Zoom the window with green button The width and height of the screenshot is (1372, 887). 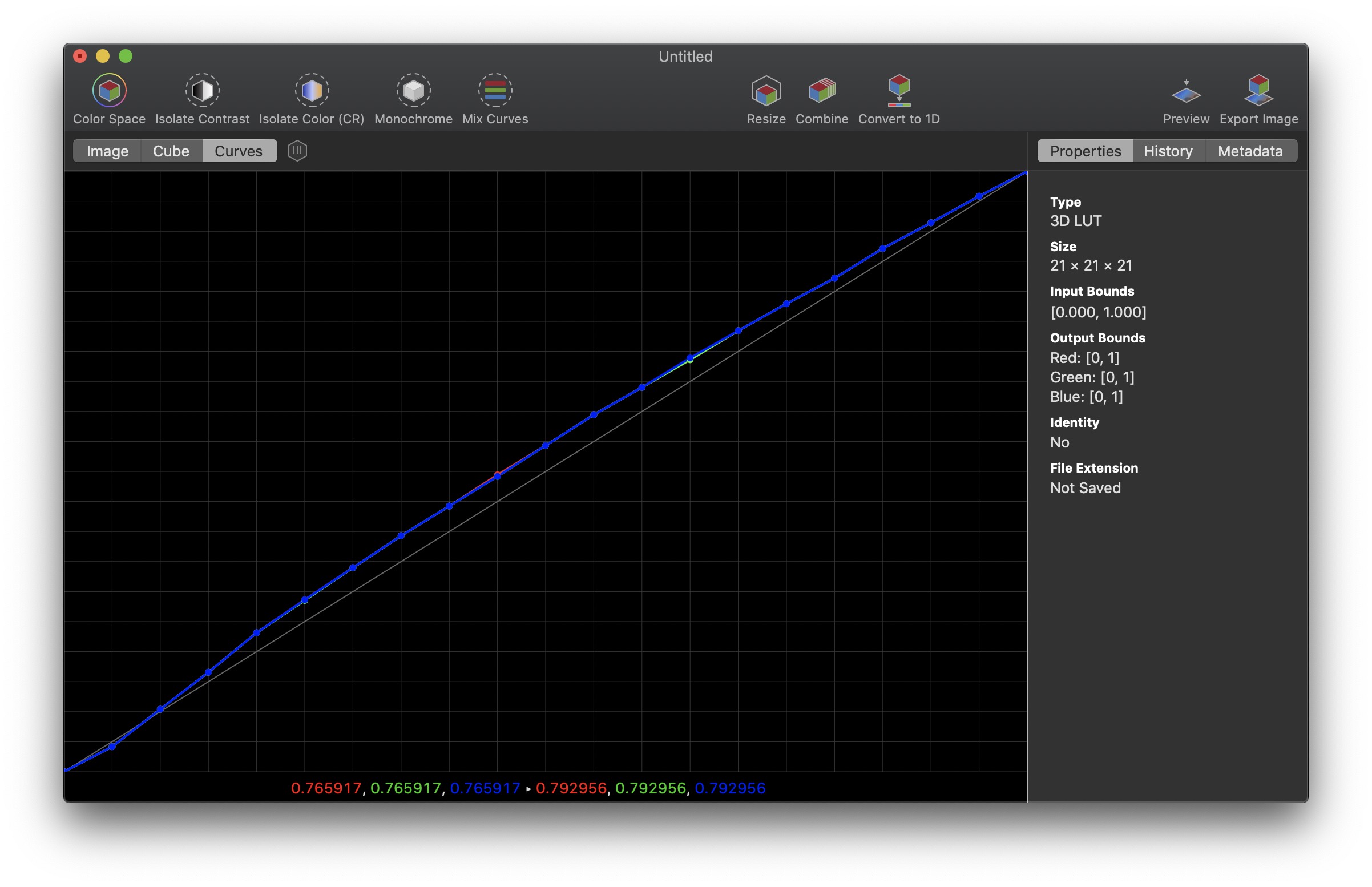[126, 56]
